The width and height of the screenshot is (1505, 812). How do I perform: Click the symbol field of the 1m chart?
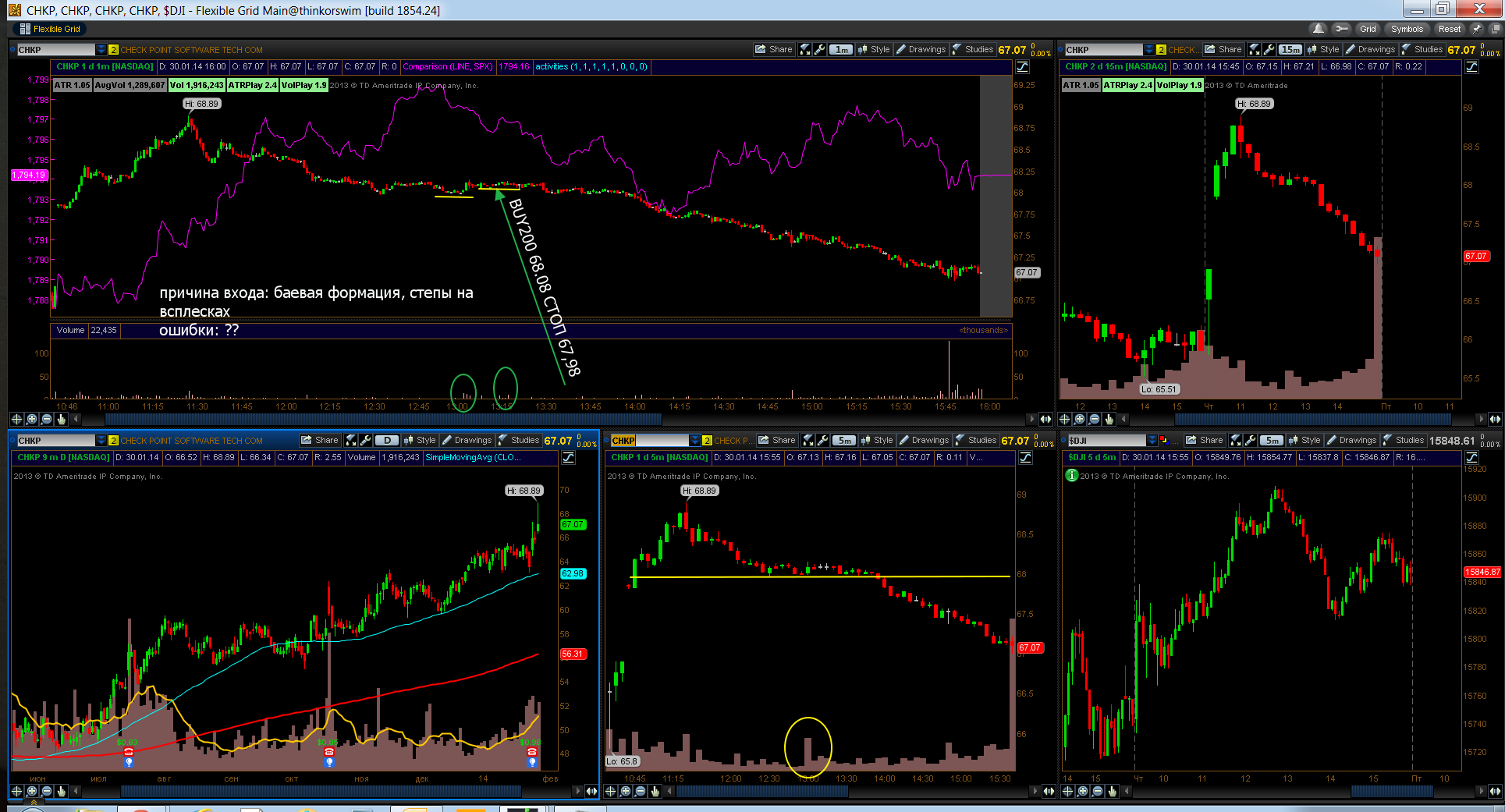(x=55, y=49)
